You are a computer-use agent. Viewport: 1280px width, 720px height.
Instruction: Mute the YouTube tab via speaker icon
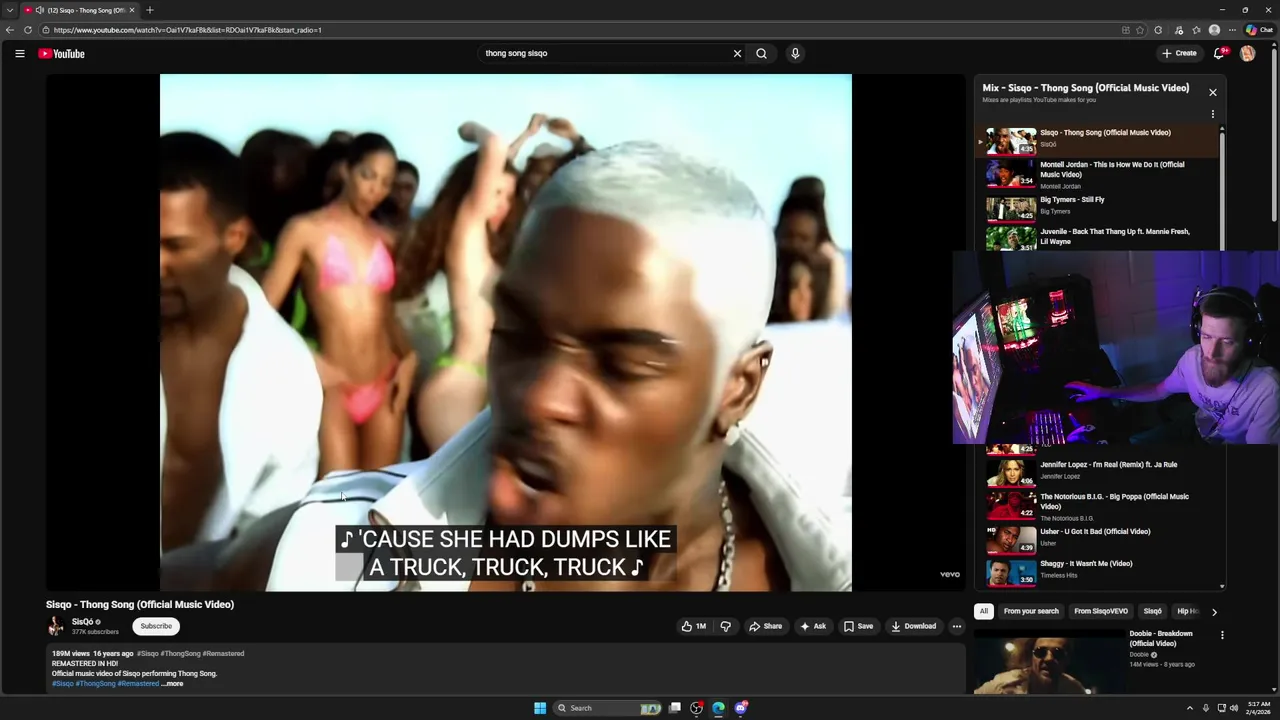(39, 10)
